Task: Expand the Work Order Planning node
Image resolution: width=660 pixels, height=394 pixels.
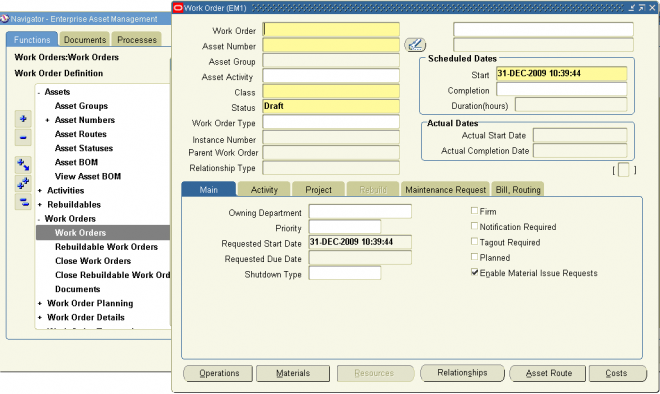Action: [x=40, y=303]
